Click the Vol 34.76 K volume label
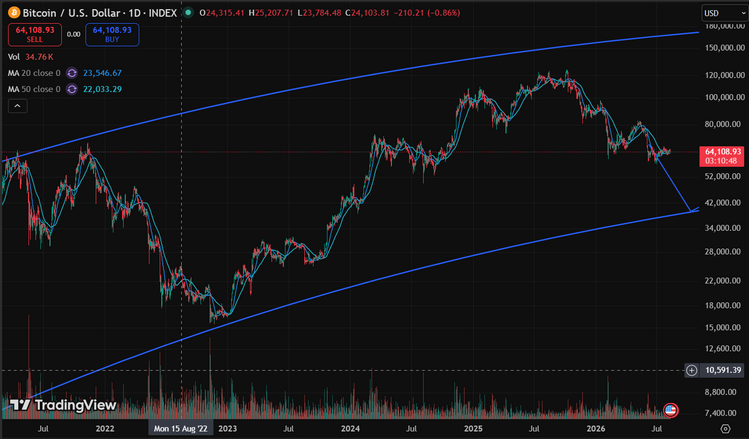 (31, 57)
